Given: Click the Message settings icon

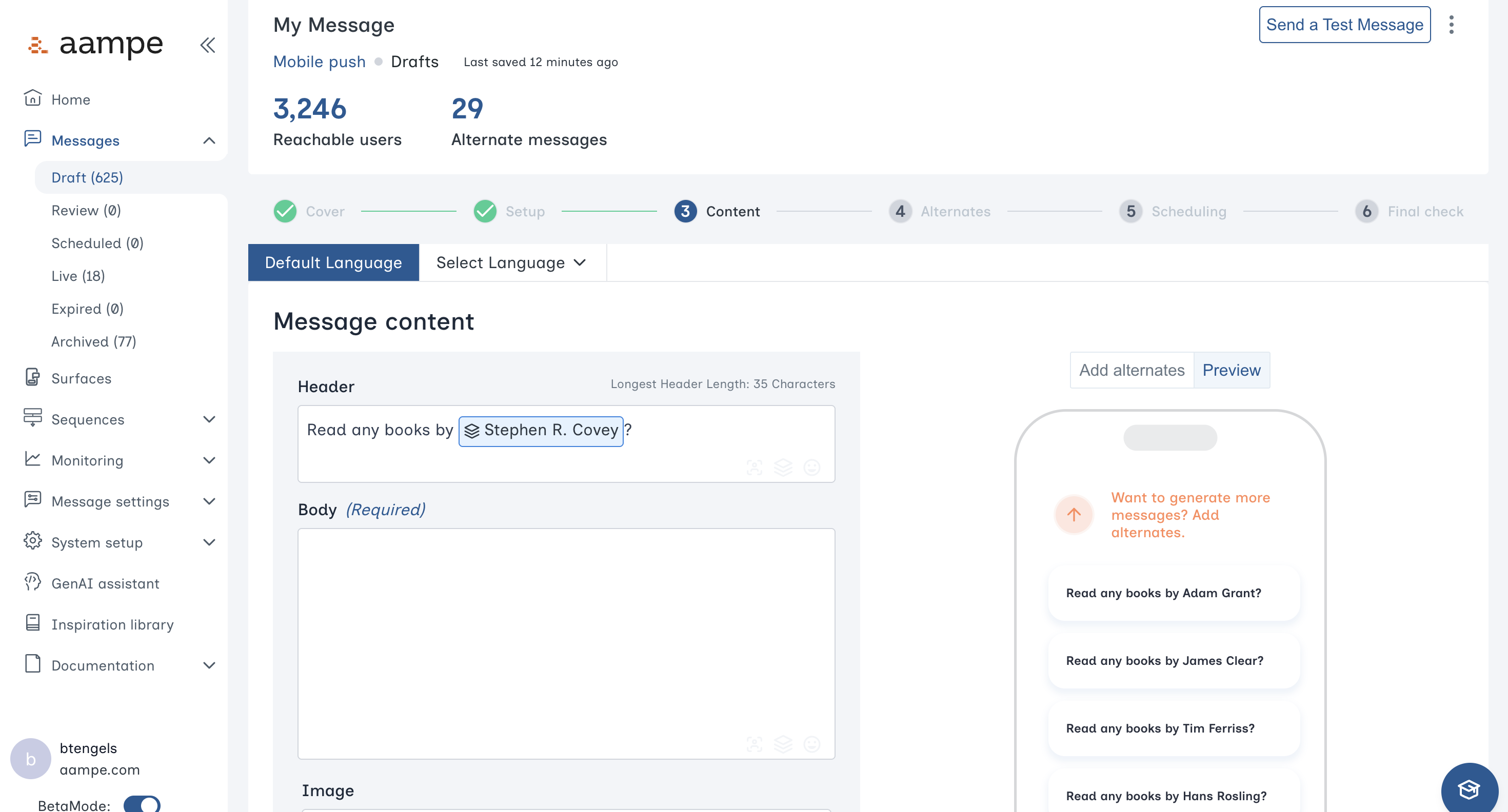Looking at the screenshot, I should 33,500.
